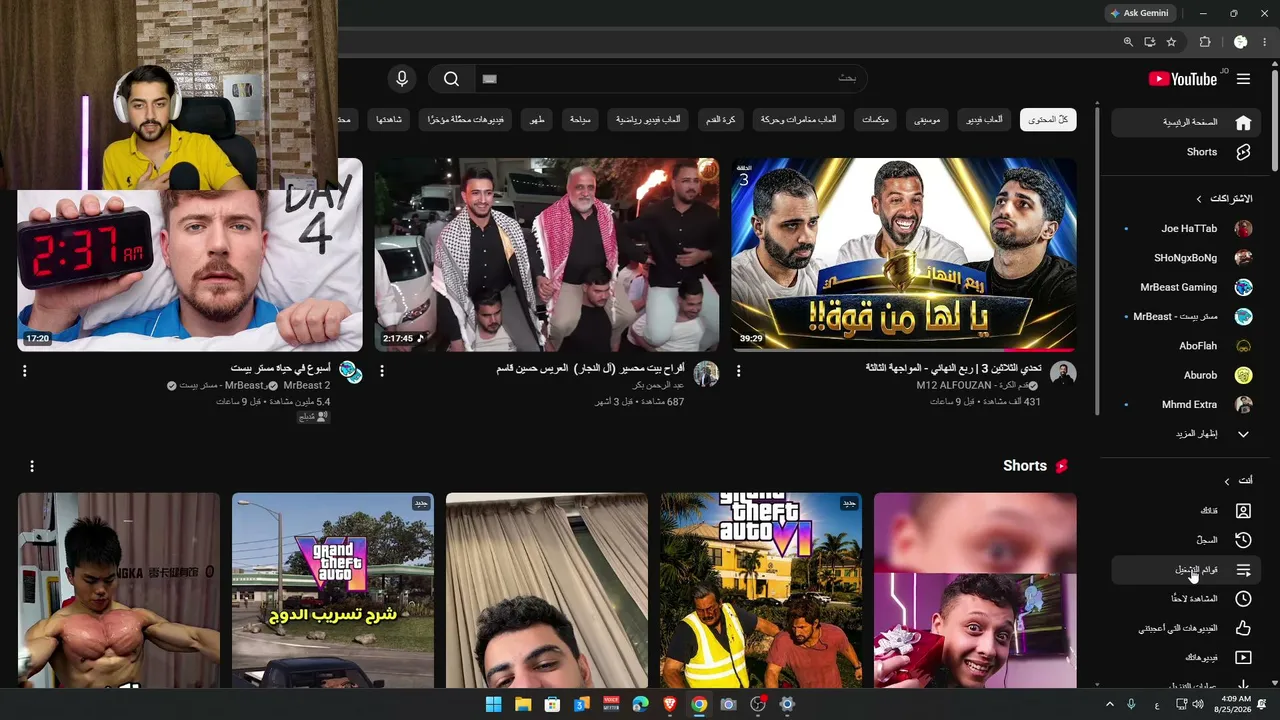Open the مستر بيست - MrBeast subscription
Image resolution: width=1280 pixels, height=720 pixels.
click(x=1186, y=317)
